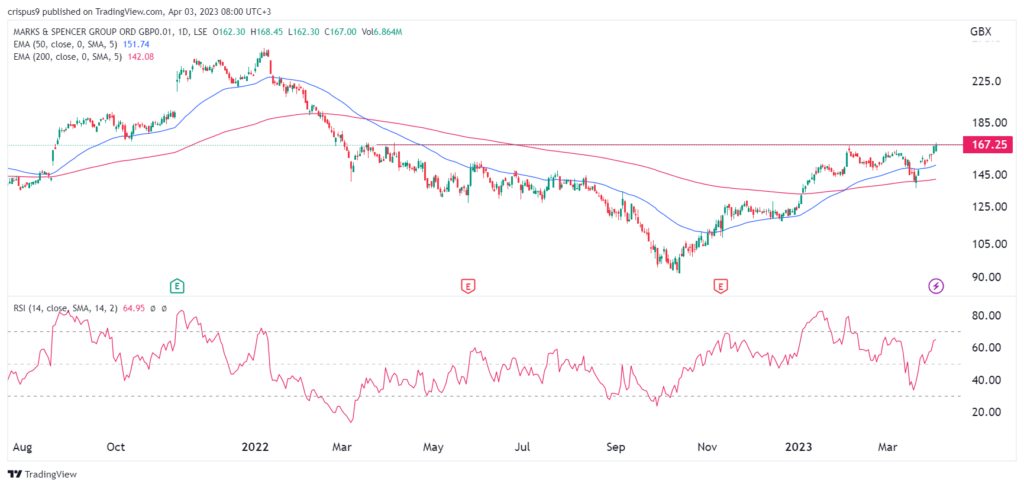1024x487 pixels.
Task: Click the 2023 label on time axis
Action: (799, 447)
